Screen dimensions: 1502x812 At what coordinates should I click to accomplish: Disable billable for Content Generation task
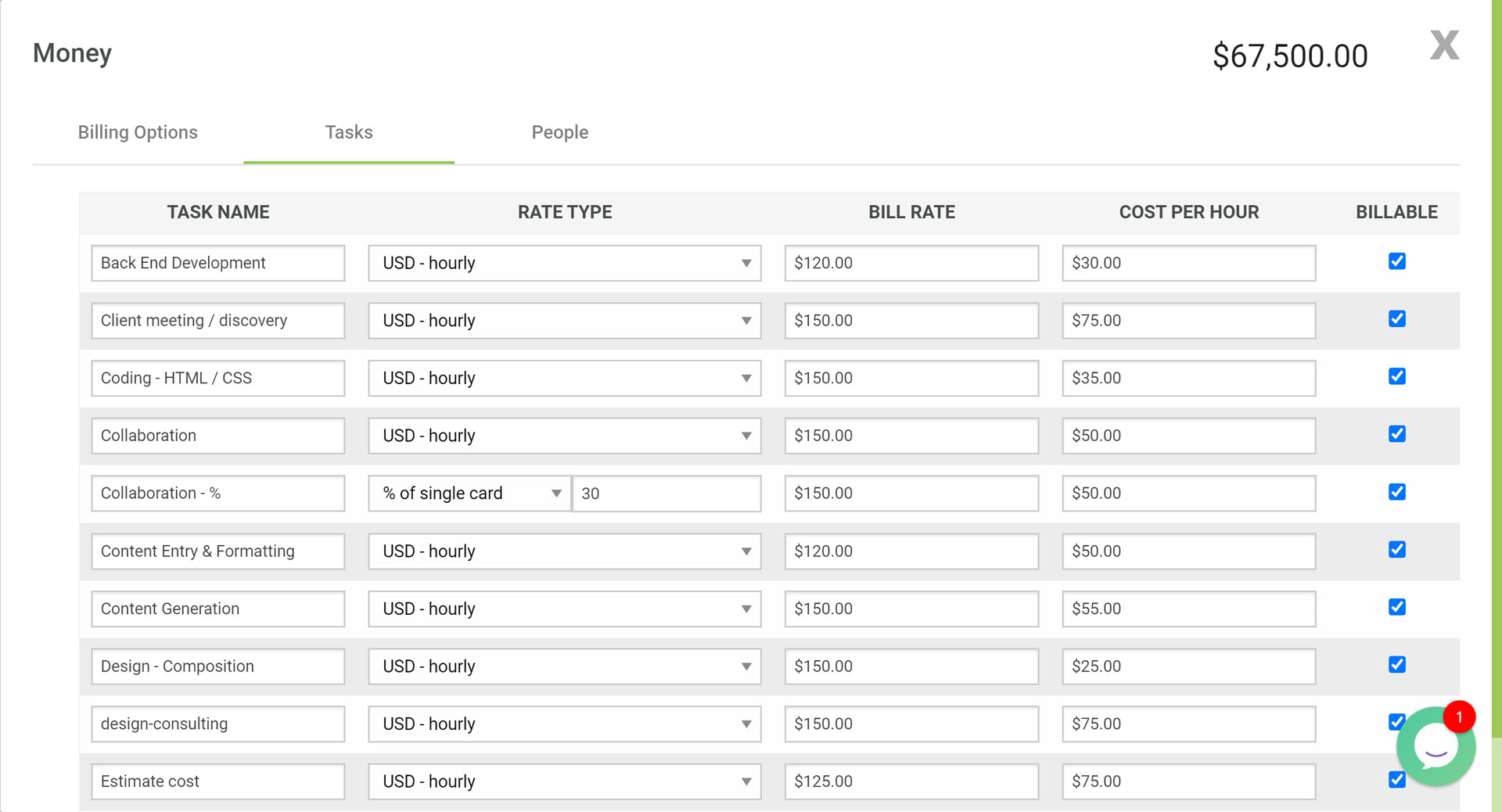pos(1396,607)
